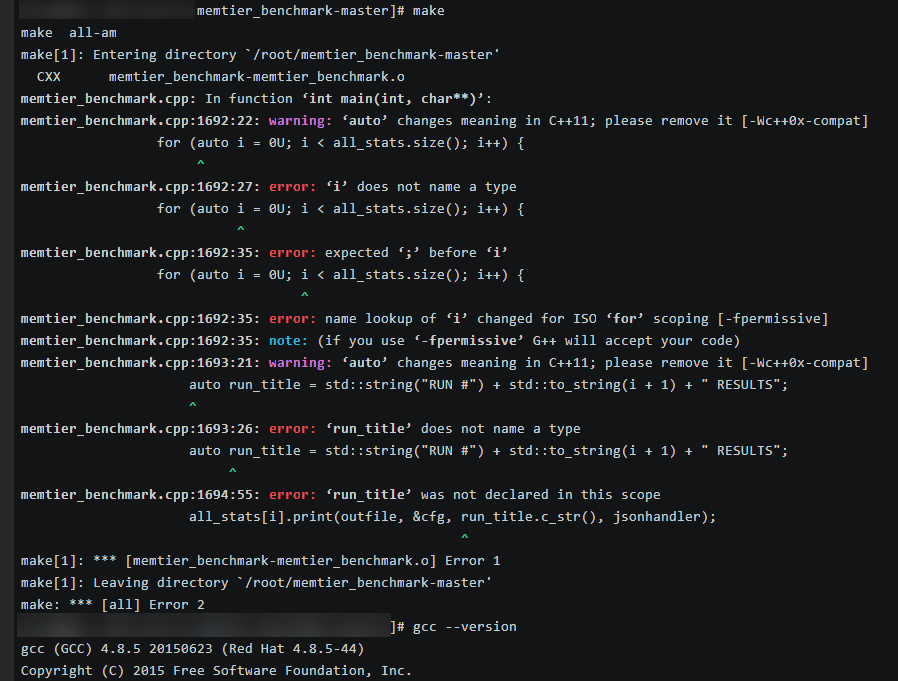The image size is (898, 681).
Task: Open the memtier_benchmark.cpp:1694:55 error location
Action: click(x=140, y=495)
